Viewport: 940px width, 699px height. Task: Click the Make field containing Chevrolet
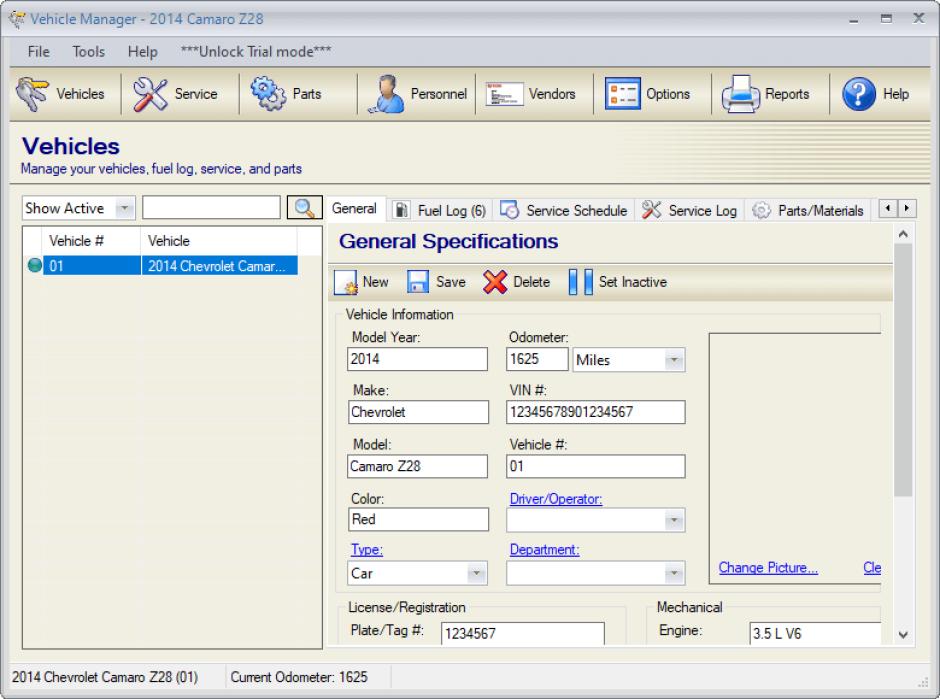tap(418, 412)
